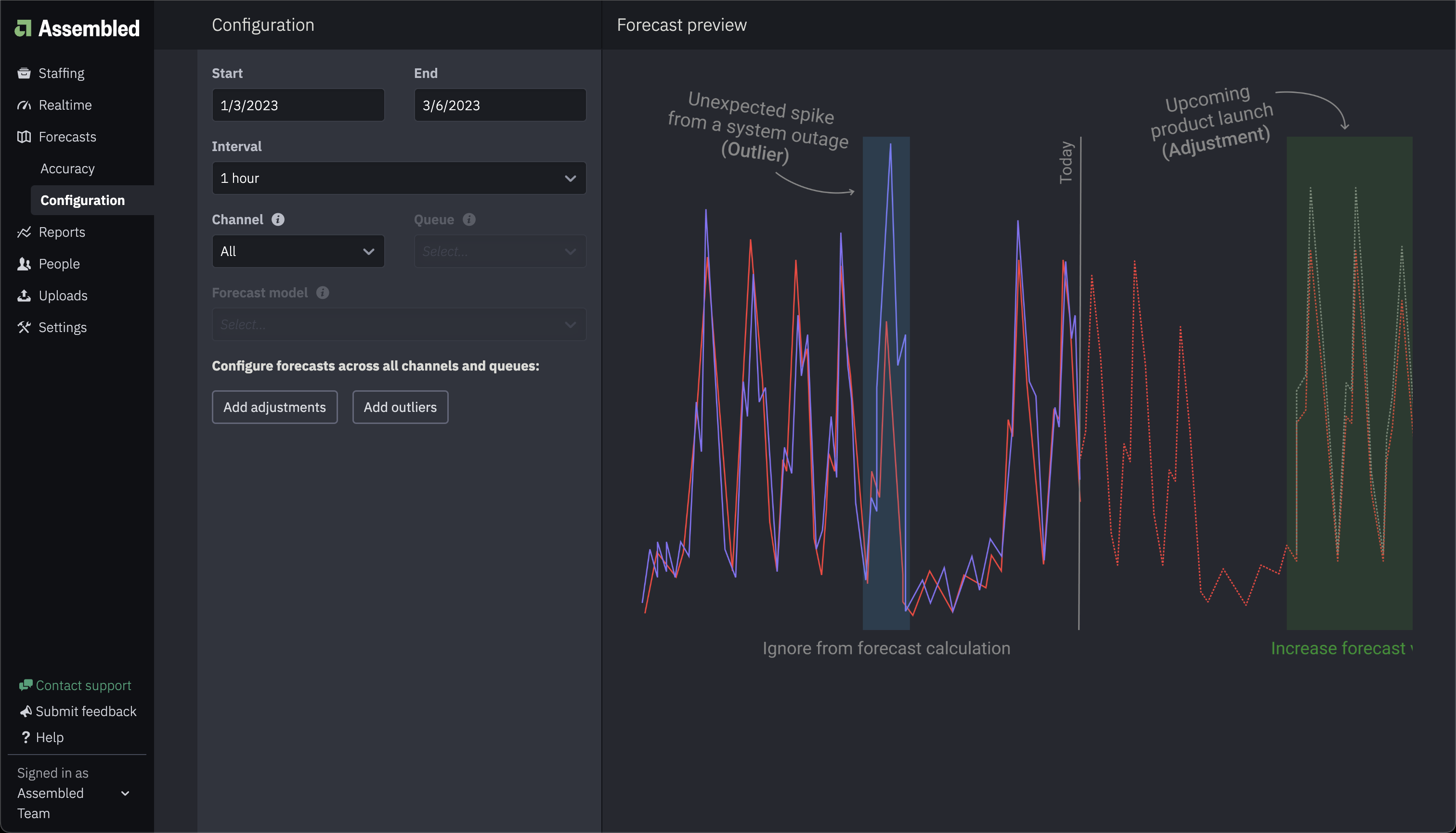Click the Interval dropdown chevron arrow
Viewport: 1456px width, 833px height.
tap(570, 179)
